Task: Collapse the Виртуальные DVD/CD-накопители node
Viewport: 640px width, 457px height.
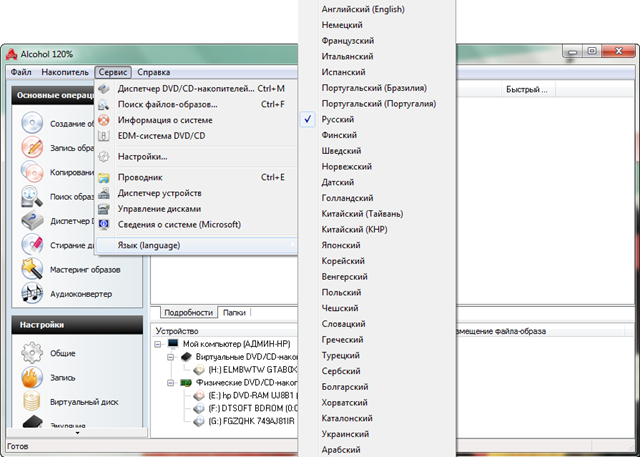Action: (x=171, y=357)
